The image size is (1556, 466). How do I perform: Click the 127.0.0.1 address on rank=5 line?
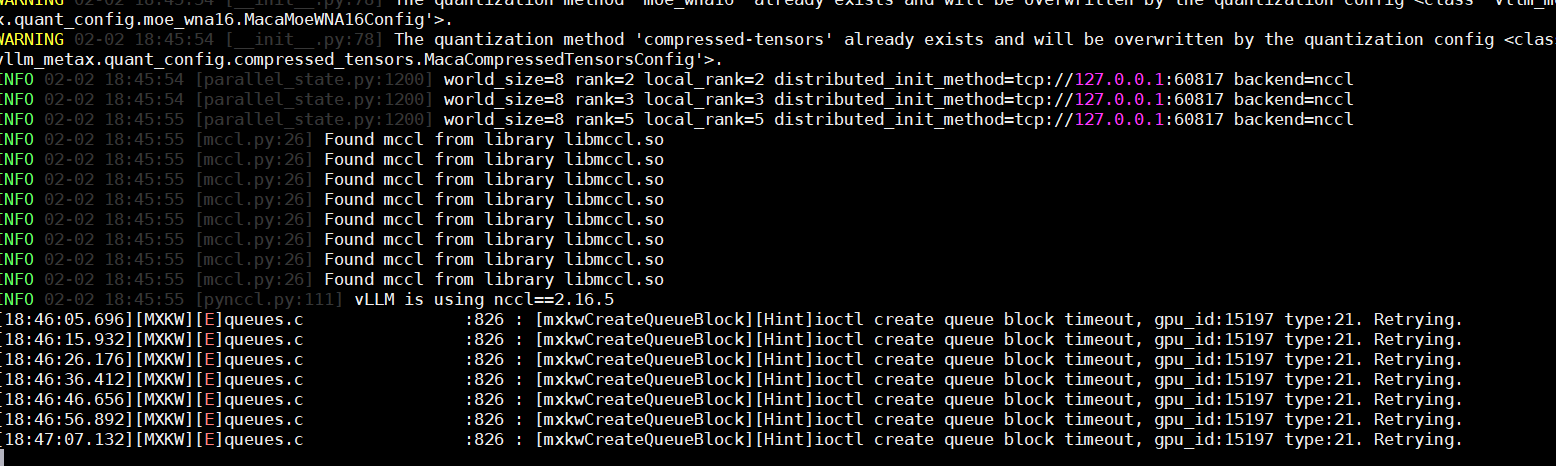[x=1119, y=119]
